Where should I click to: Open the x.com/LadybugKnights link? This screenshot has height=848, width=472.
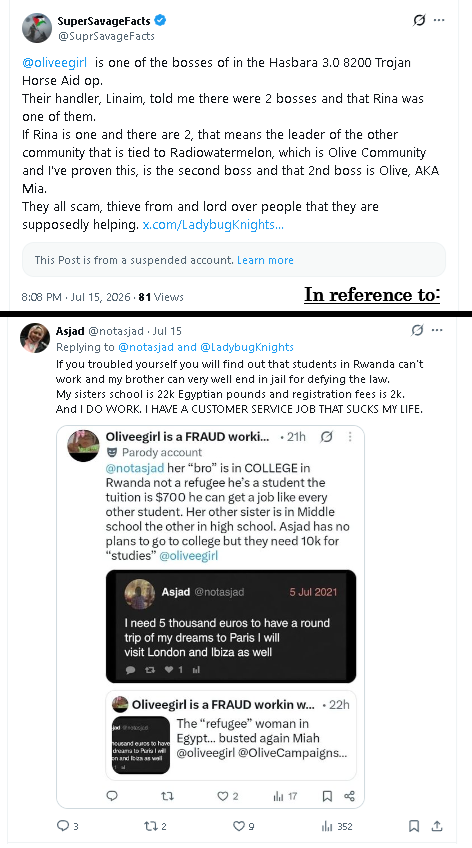pyautogui.click(x=213, y=225)
